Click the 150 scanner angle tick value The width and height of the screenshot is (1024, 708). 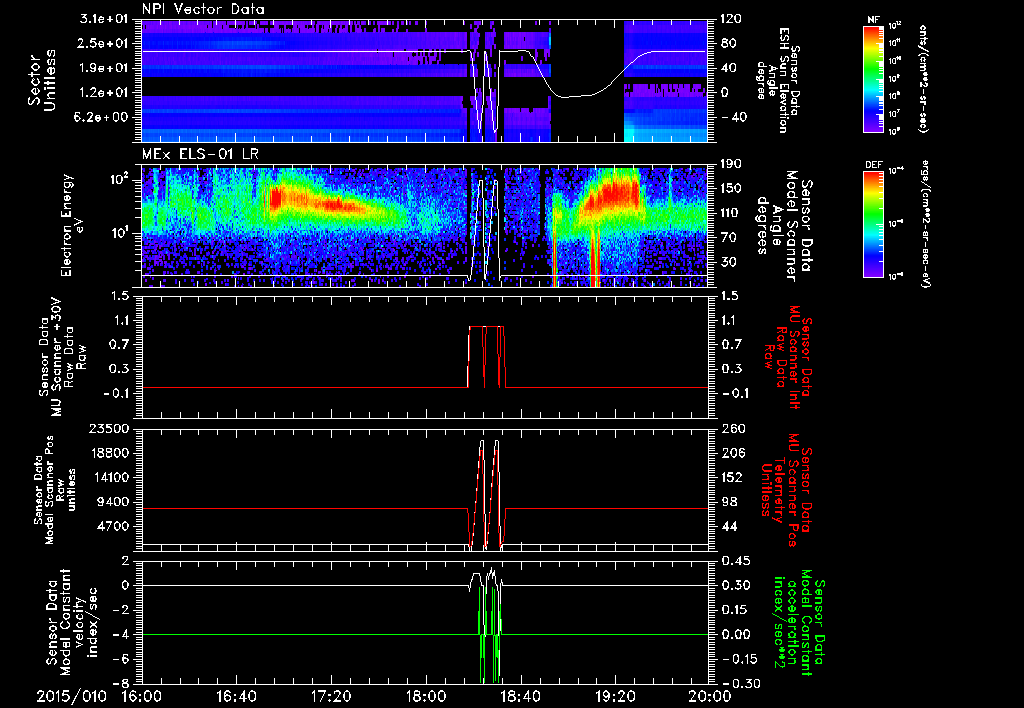coord(731,189)
